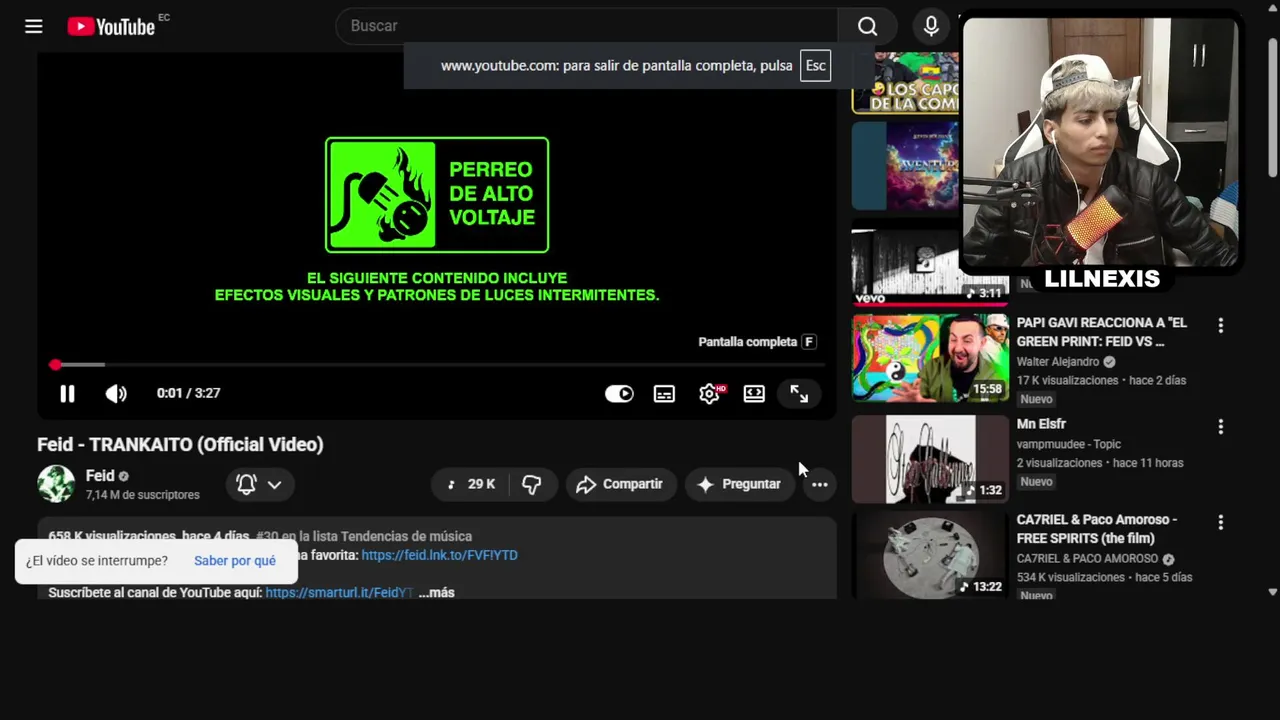Switch to theater mode view

754,394
